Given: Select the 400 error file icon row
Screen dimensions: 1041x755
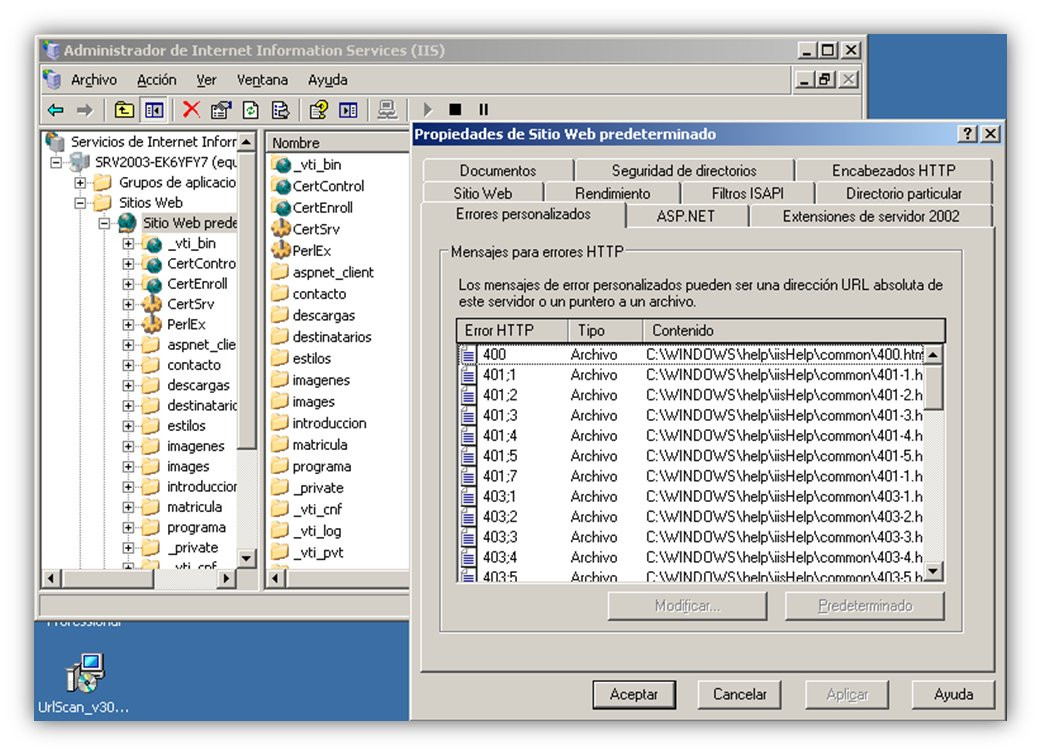Looking at the screenshot, I should 469,355.
